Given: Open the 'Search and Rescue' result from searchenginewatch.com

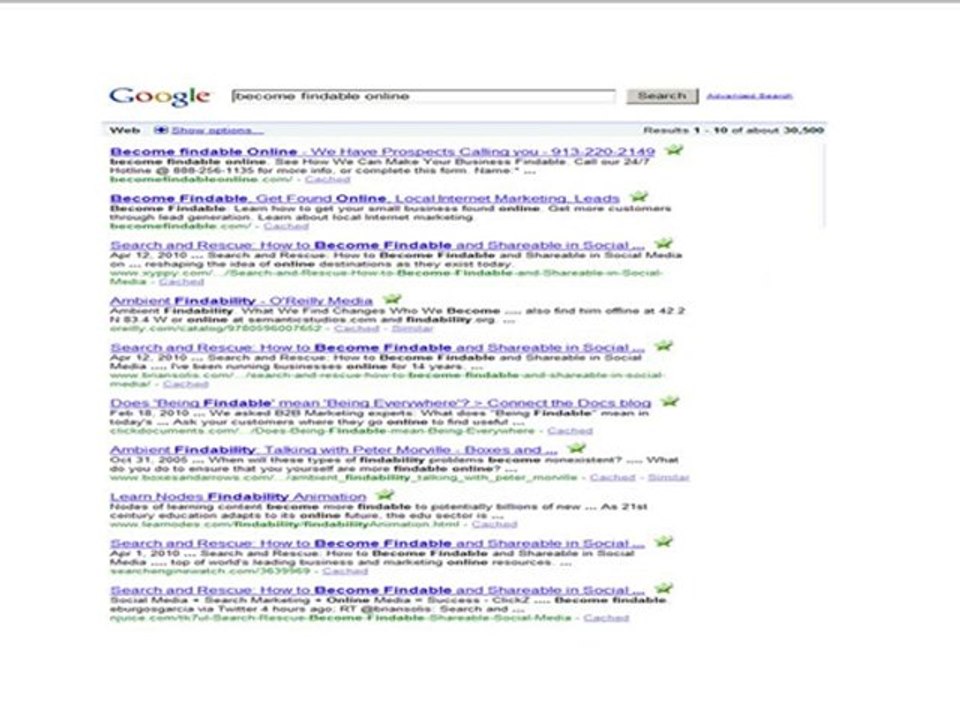Looking at the screenshot, I should tap(377, 544).
